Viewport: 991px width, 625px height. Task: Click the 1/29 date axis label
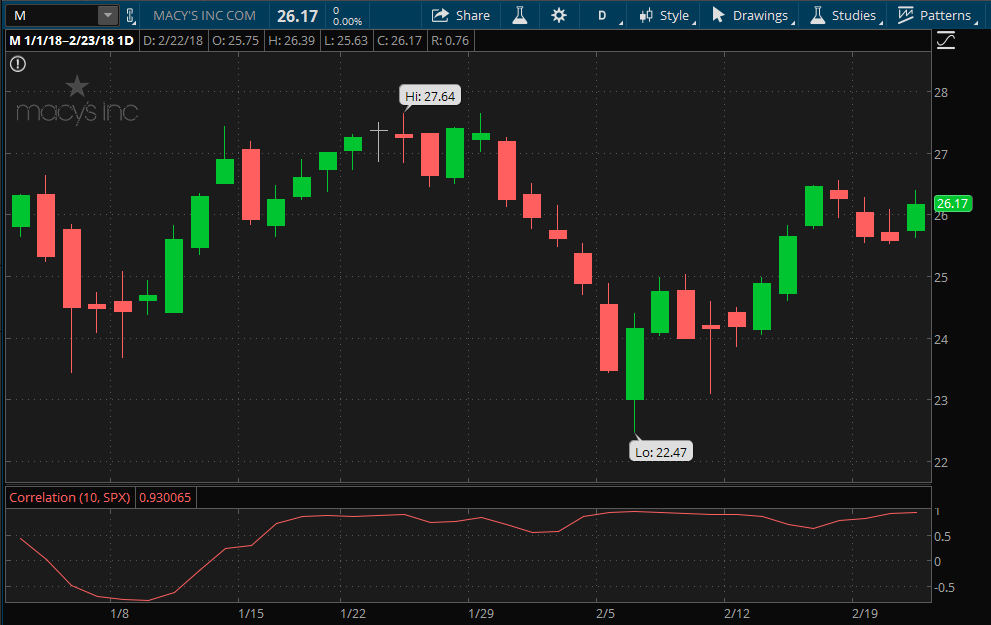coord(481,613)
